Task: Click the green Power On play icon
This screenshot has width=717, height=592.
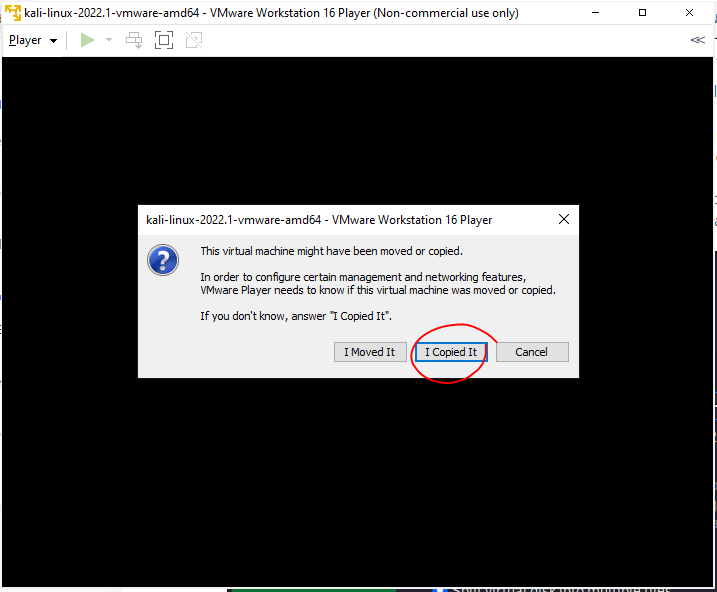Action: click(x=87, y=40)
